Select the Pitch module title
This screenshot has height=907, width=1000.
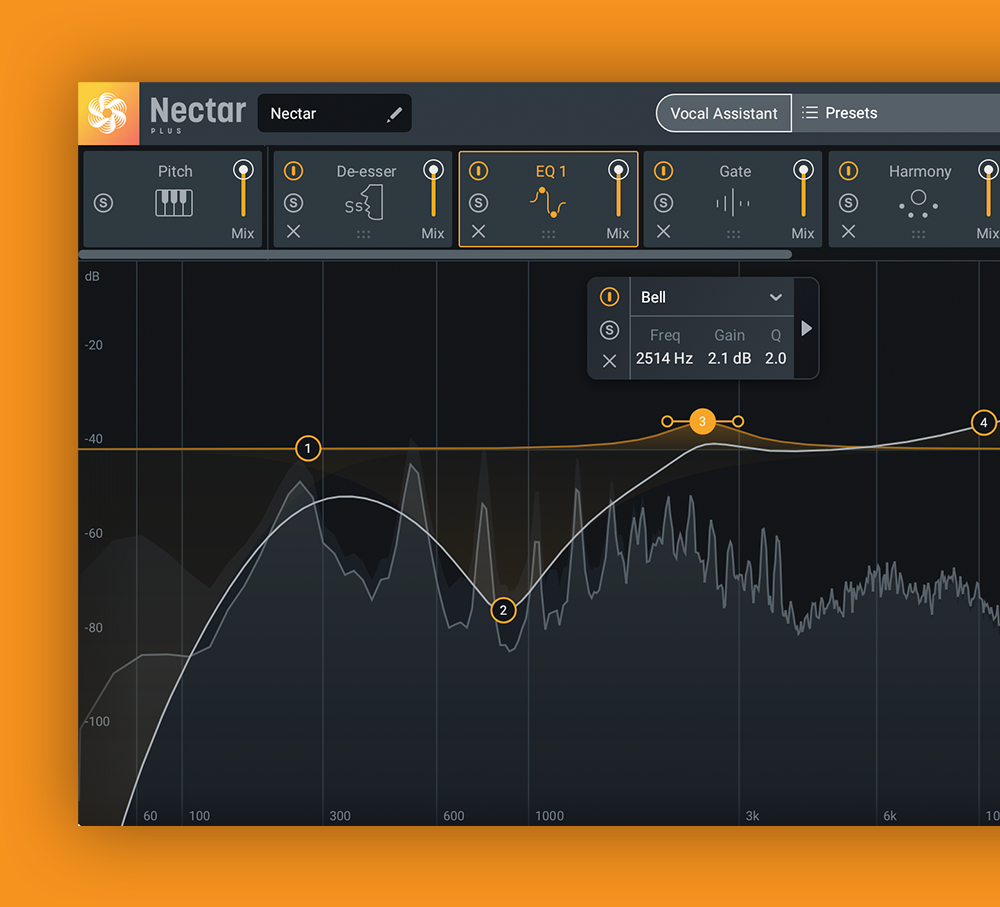click(175, 172)
